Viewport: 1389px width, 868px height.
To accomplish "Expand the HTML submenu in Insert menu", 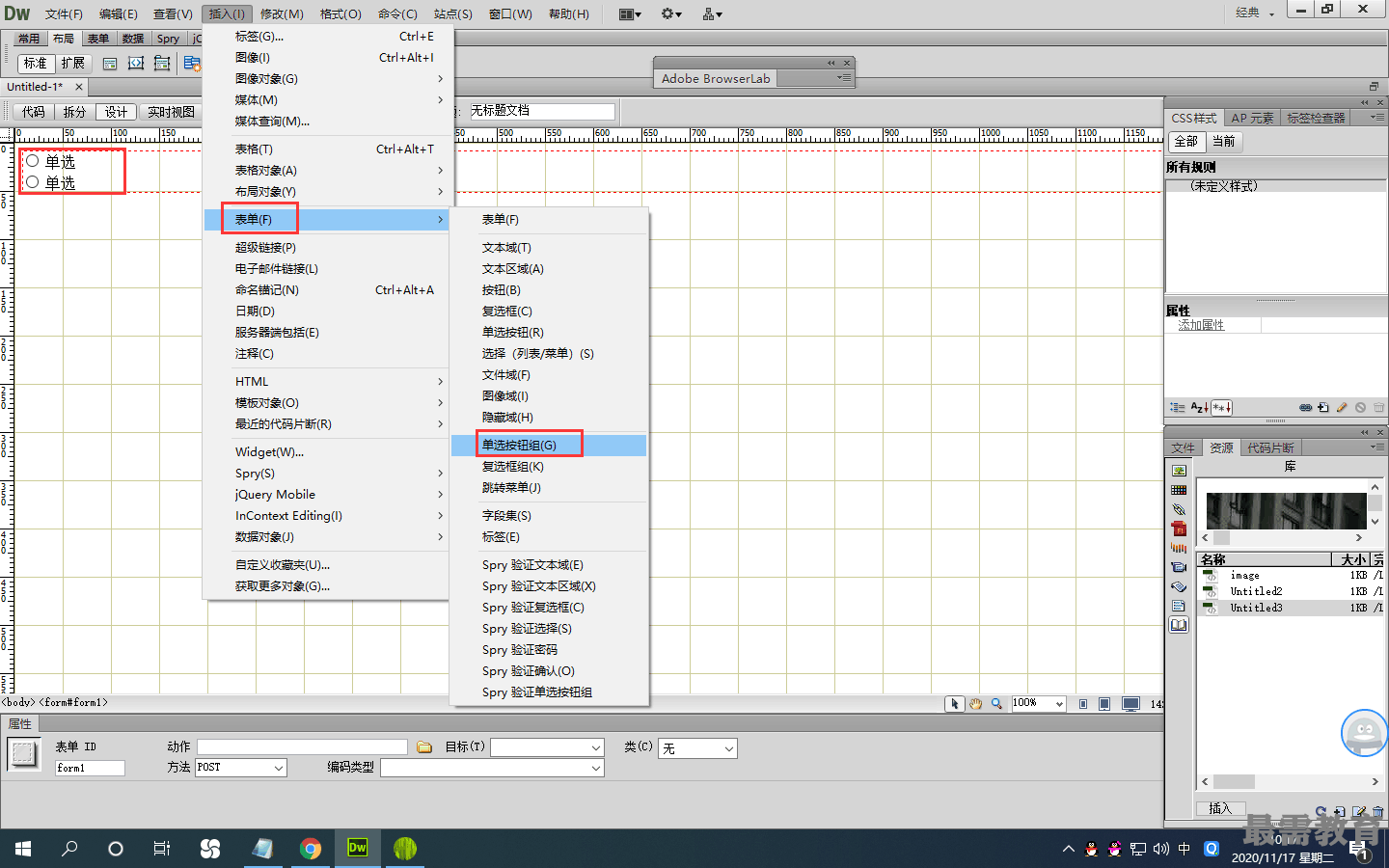I will pyautogui.click(x=328, y=382).
